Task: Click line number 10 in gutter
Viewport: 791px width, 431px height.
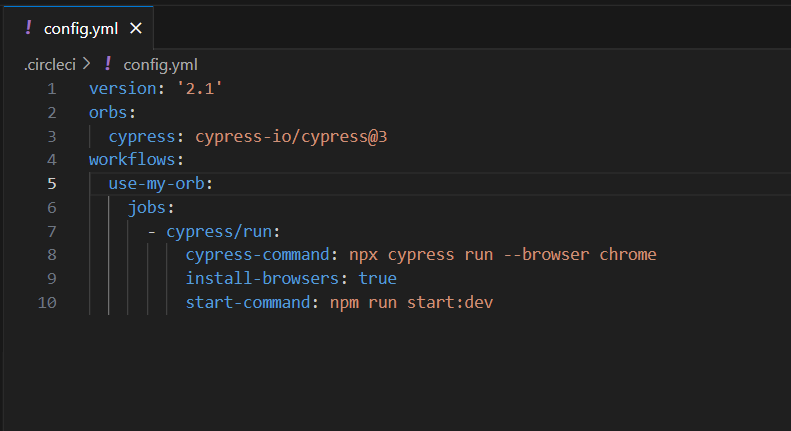Action: pos(47,303)
